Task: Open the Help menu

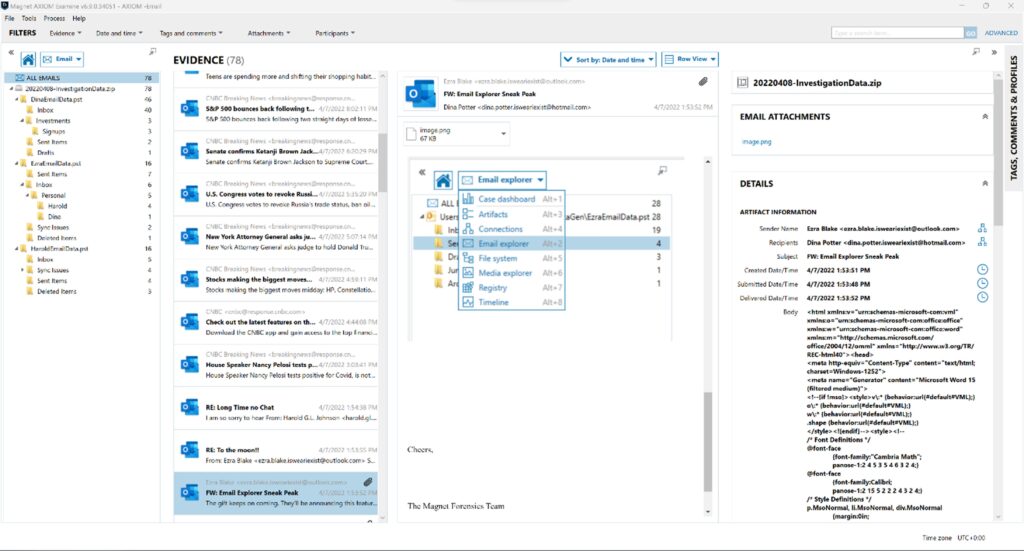Action: pyautogui.click(x=79, y=18)
